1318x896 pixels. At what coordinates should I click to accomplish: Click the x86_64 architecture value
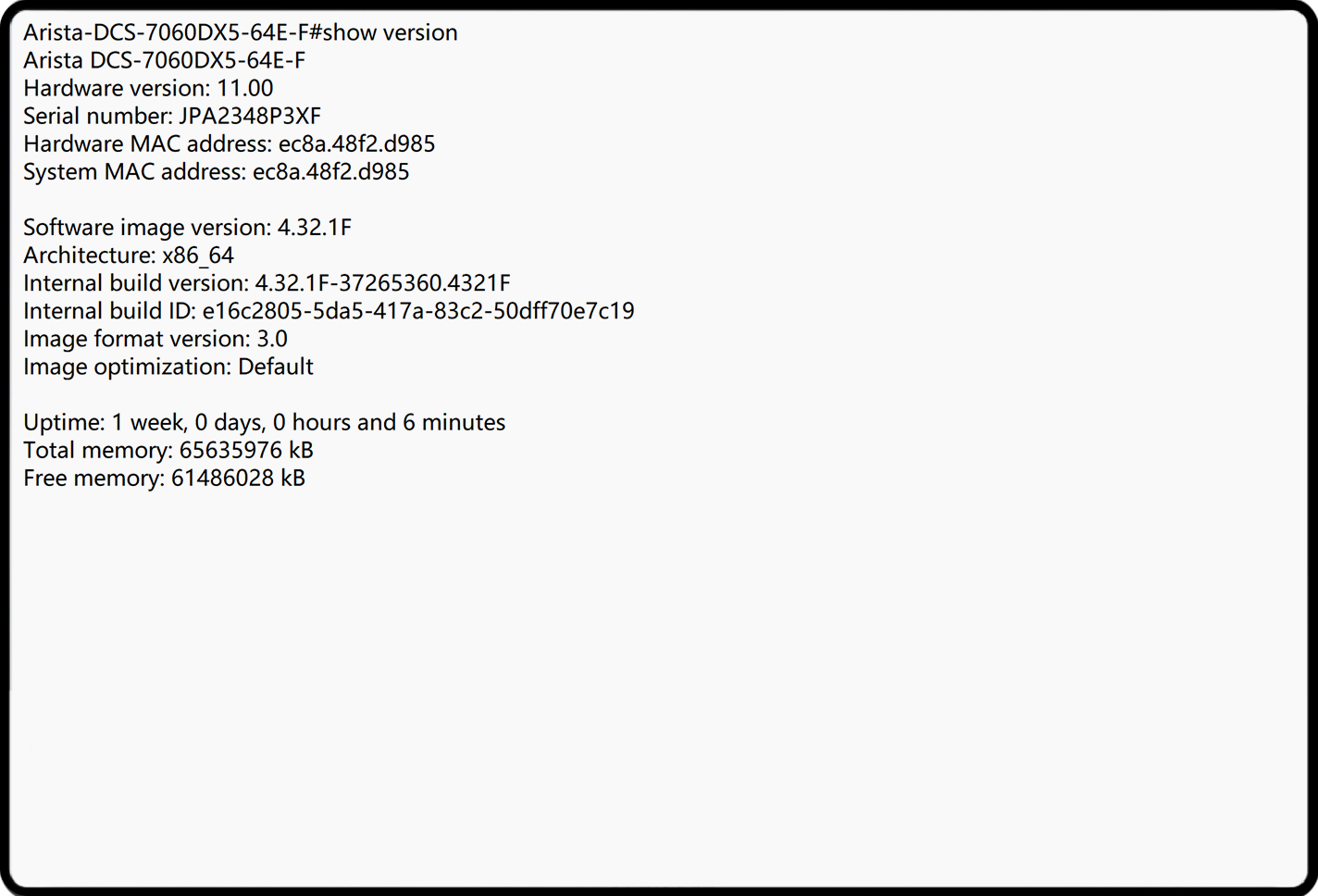[x=198, y=255]
